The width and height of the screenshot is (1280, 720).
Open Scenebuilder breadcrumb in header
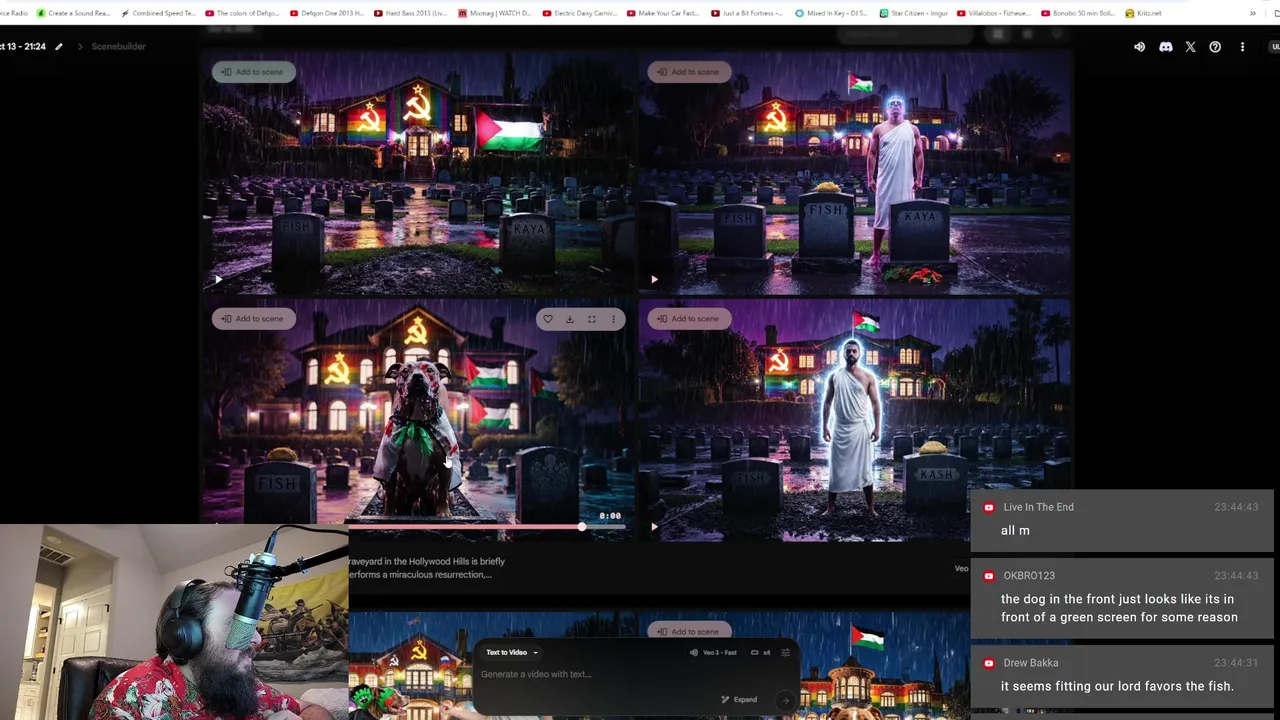[118, 47]
